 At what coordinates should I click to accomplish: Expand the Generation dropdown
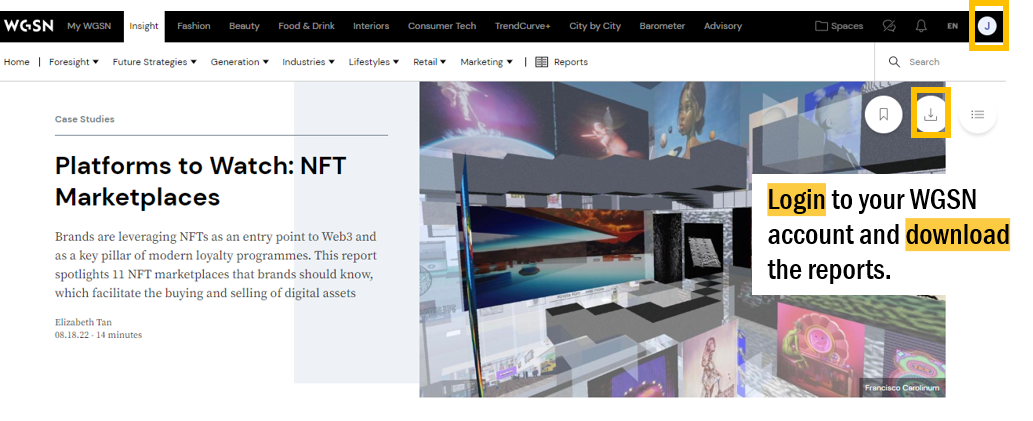point(240,62)
